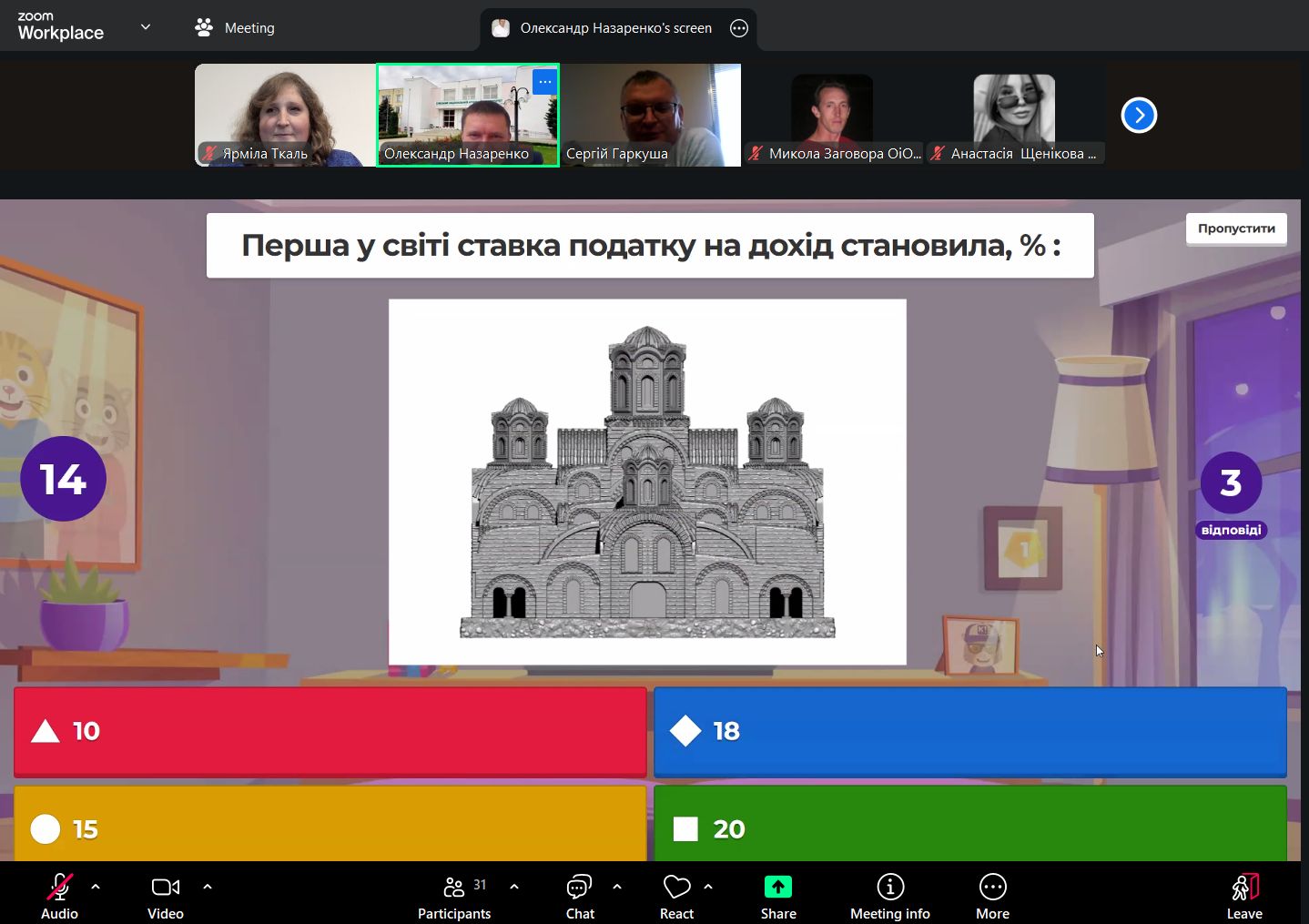The image size is (1309, 924).
Task: Open Meeting info
Action: pos(889,887)
